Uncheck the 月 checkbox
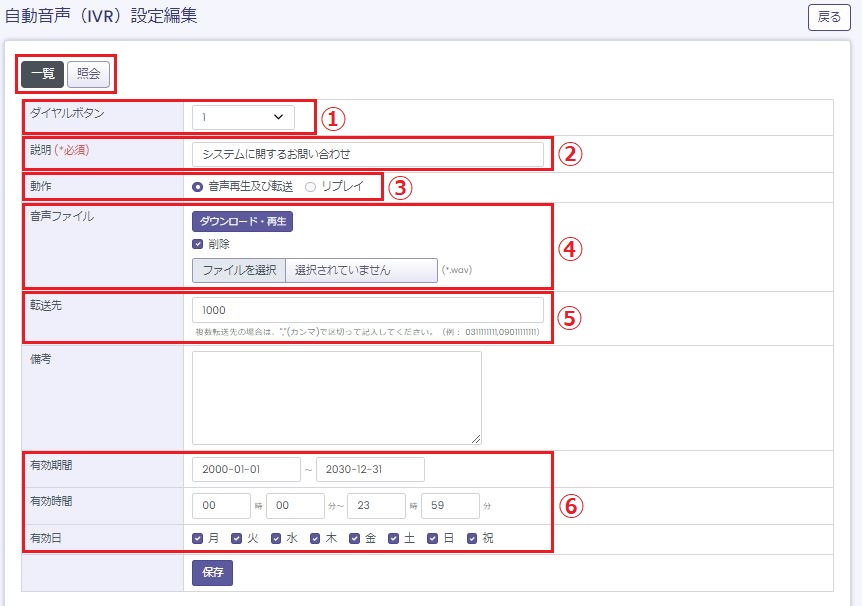The height and width of the screenshot is (606, 862). click(198, 538)
